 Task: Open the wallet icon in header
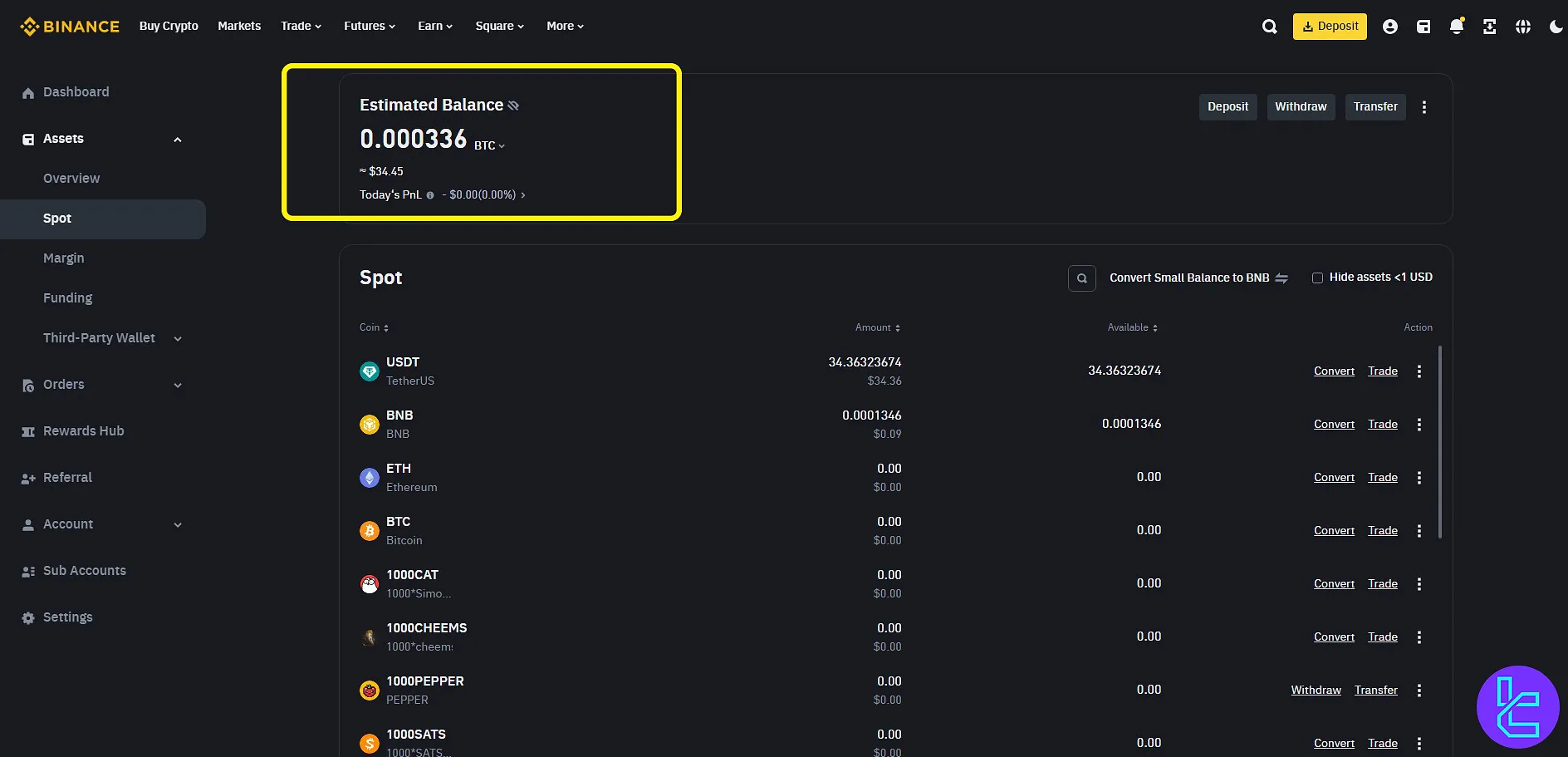1423,27
